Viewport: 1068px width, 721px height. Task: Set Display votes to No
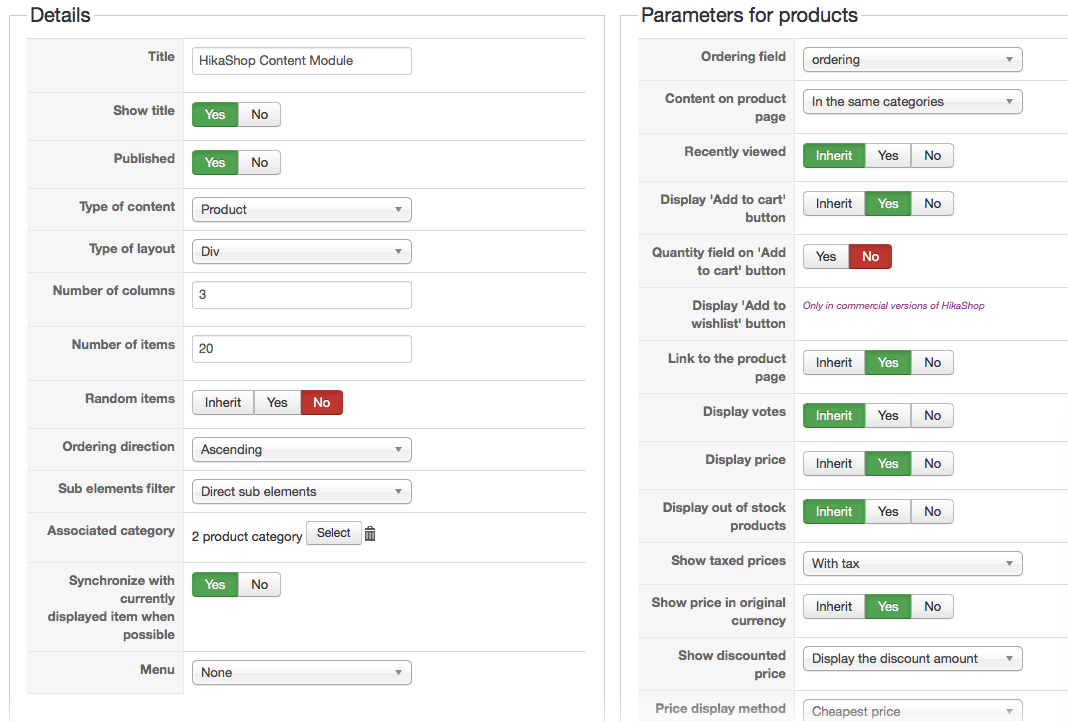[x=932, y=416]
